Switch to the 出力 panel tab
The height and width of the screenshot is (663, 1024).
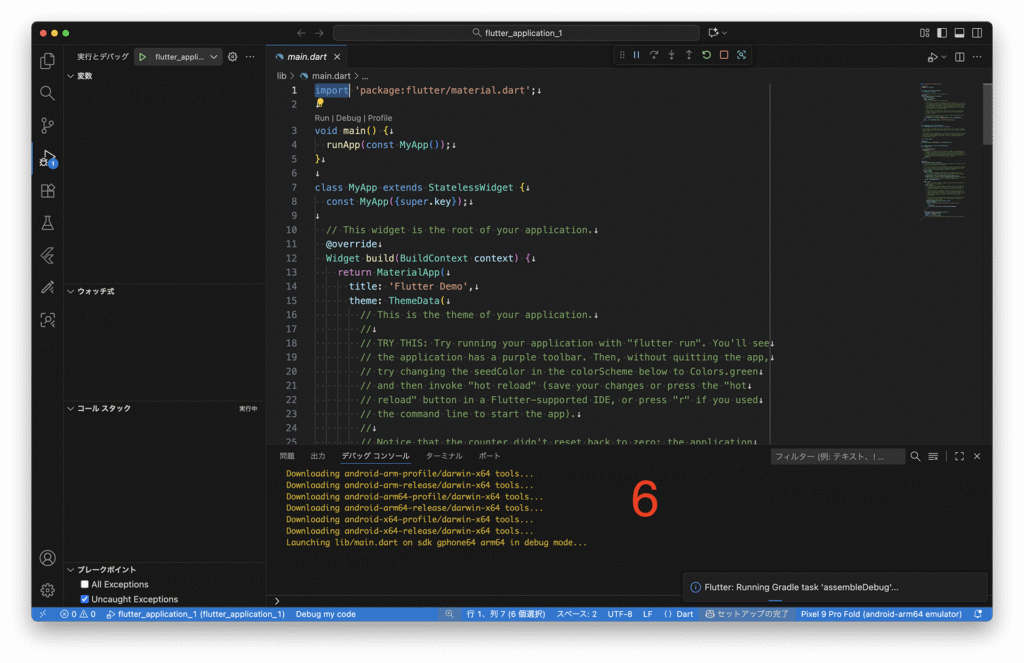point(318,456)
